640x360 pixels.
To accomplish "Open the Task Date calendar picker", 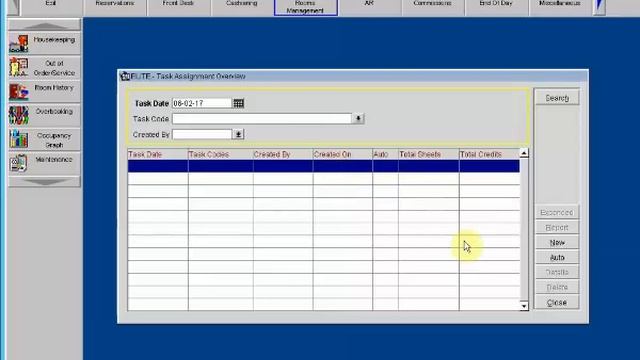I will [238, 103].
